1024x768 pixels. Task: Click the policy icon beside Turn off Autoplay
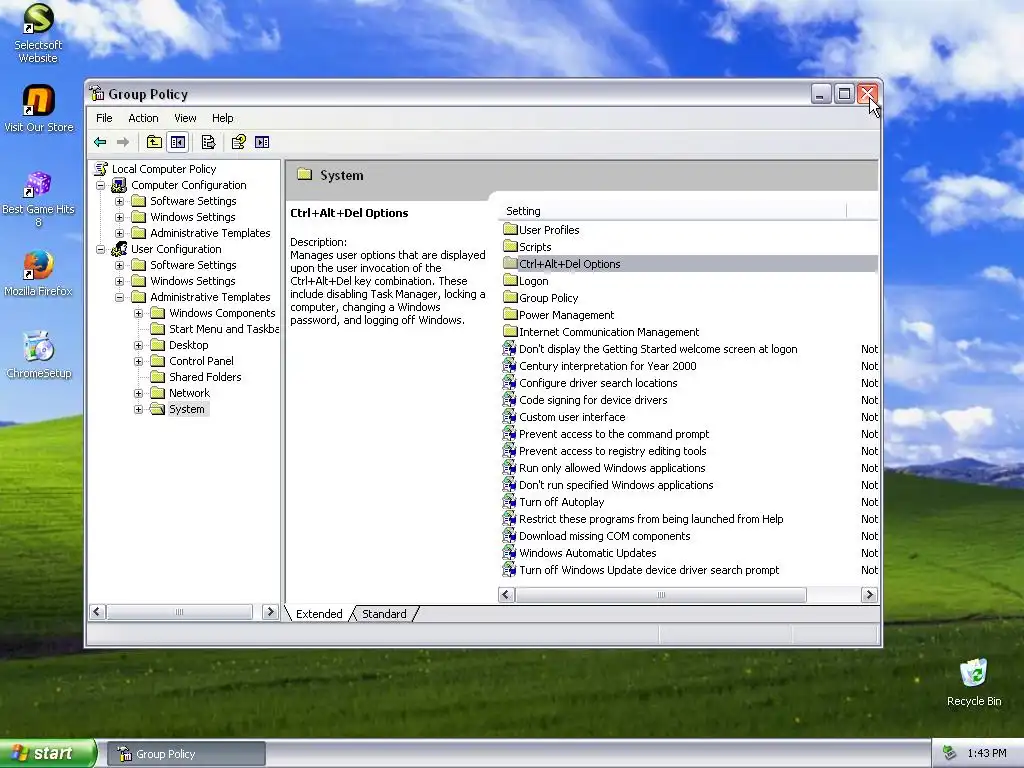tap(509, 502)
